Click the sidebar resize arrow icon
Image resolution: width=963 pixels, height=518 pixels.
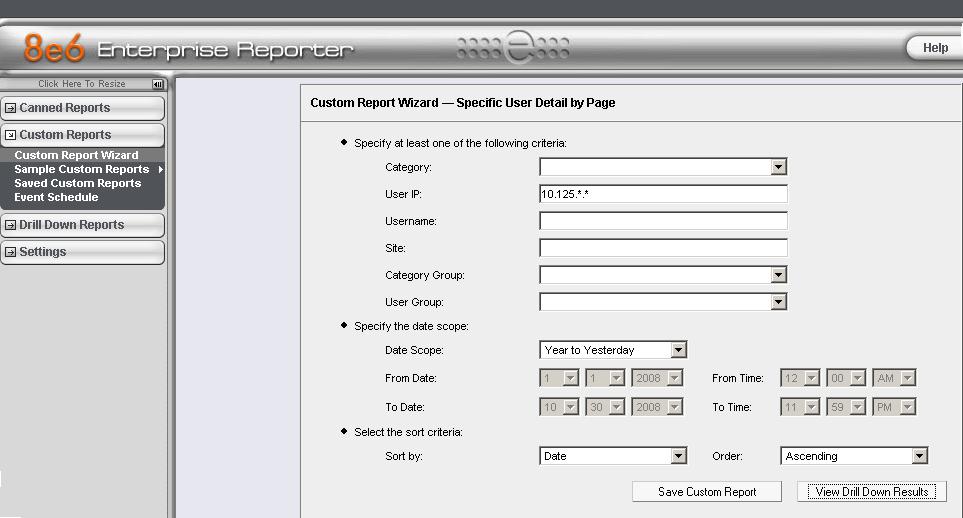(x=157, y=85)
